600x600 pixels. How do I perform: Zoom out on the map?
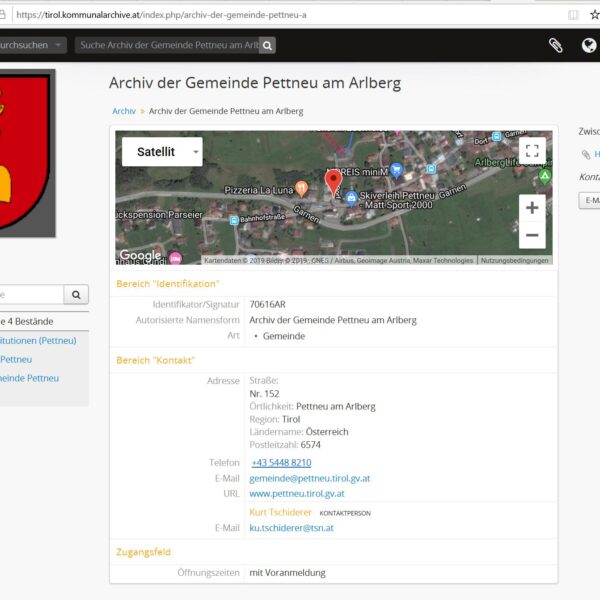(x=532, y=235)
